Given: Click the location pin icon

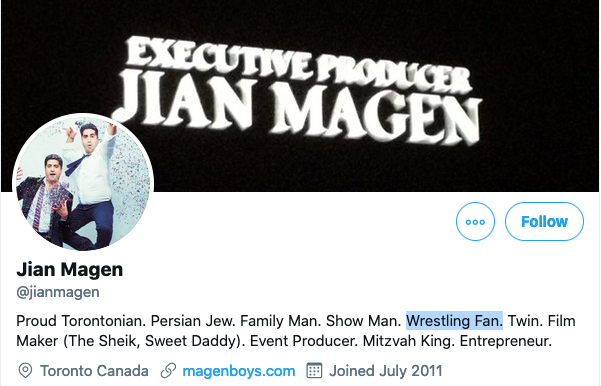Looking at the screenshot, I should [x=25, y=371].
